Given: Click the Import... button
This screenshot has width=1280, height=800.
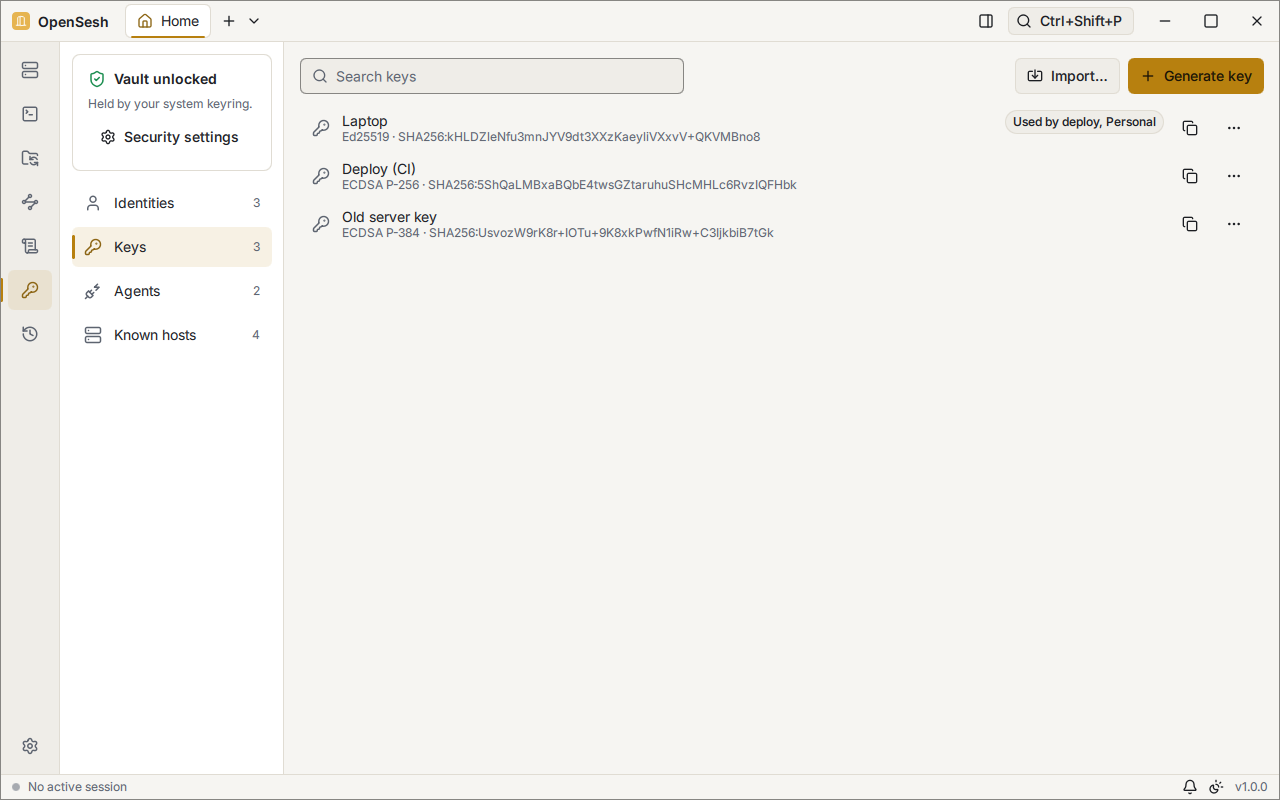Looking at the screenshot, I should point(1067,76).
